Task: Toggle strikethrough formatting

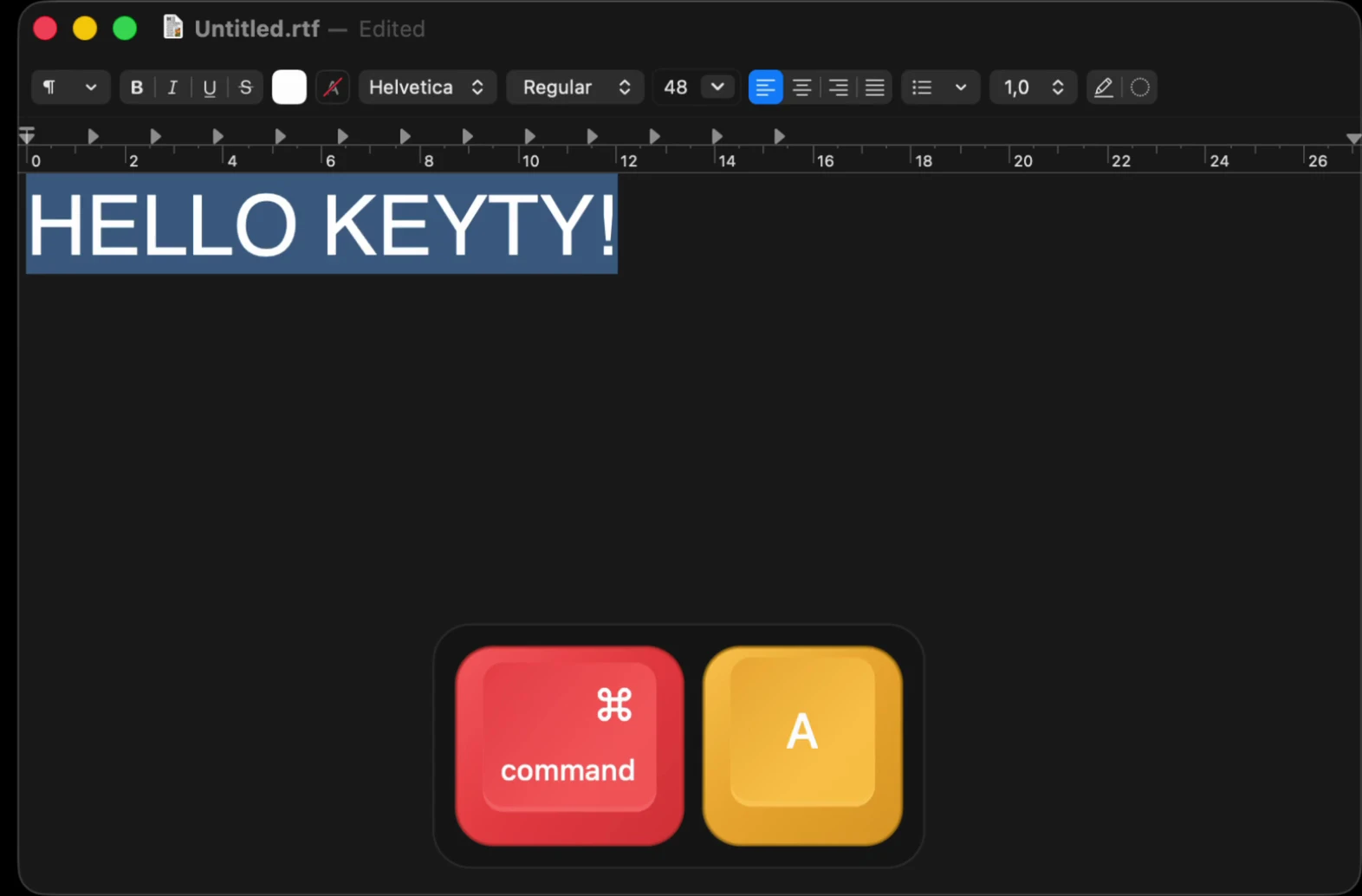Action: click(245, 88)
